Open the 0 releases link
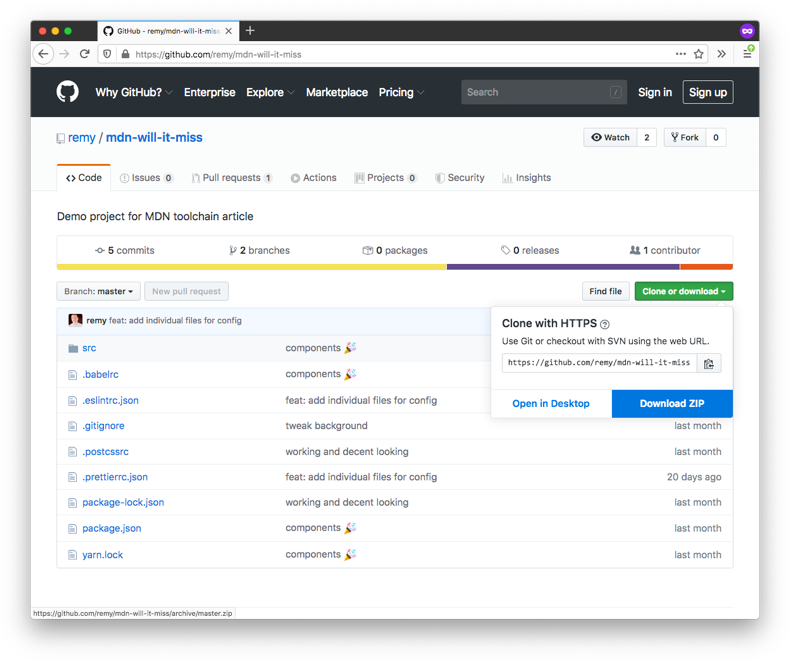Image resolution: width=790 pixels, height=662 pixels. pyautogui.click(x=530, y=250)
